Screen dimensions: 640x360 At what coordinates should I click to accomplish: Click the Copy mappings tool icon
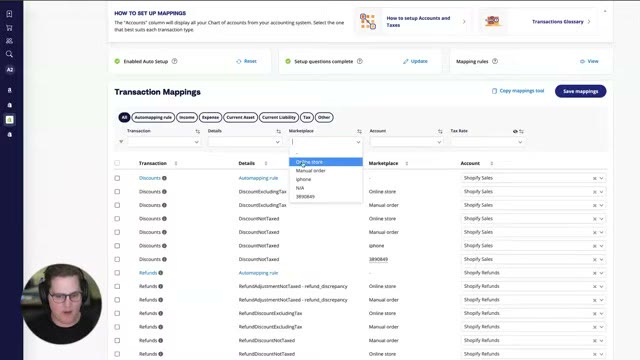coord(494,91)
